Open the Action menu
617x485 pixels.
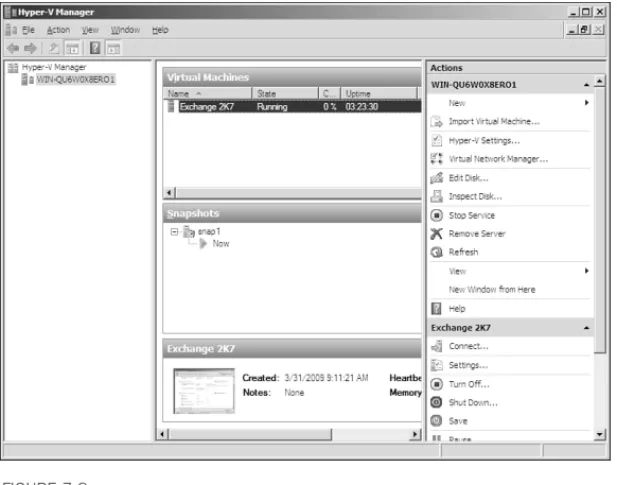58,30
